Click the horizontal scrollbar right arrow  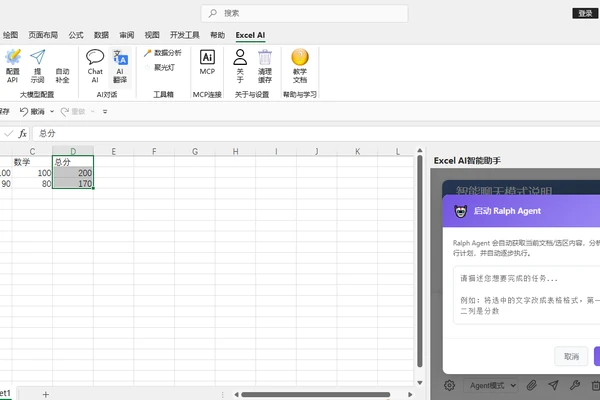[410, 394]
